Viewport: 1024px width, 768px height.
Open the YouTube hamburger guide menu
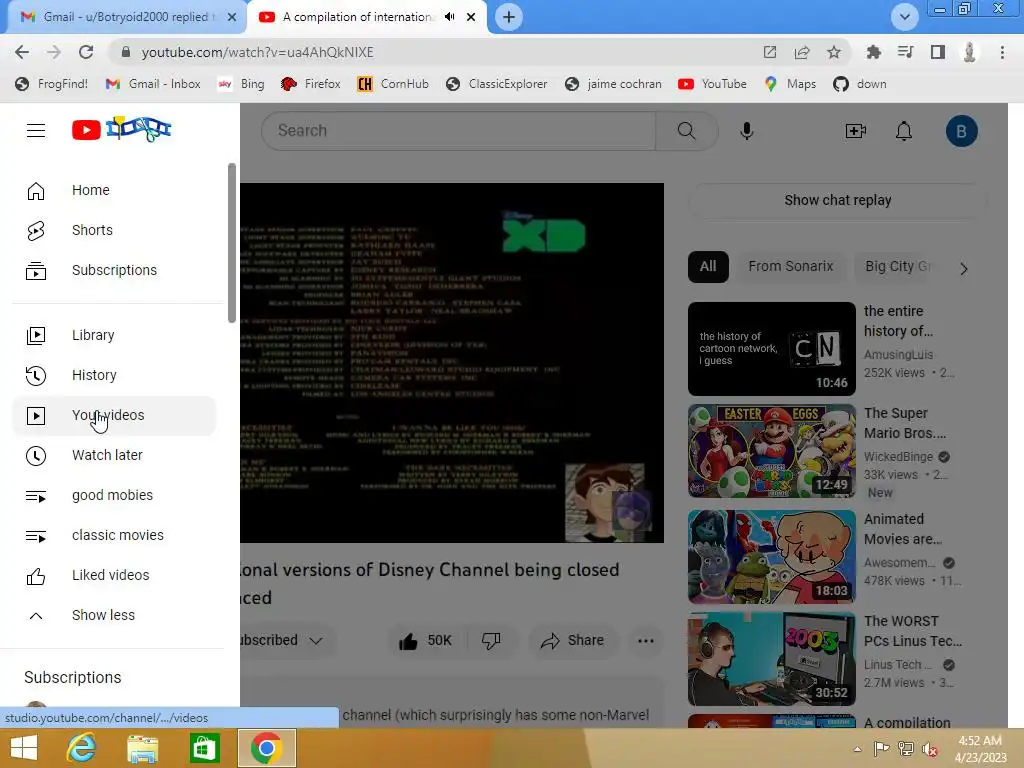point(36,131)
